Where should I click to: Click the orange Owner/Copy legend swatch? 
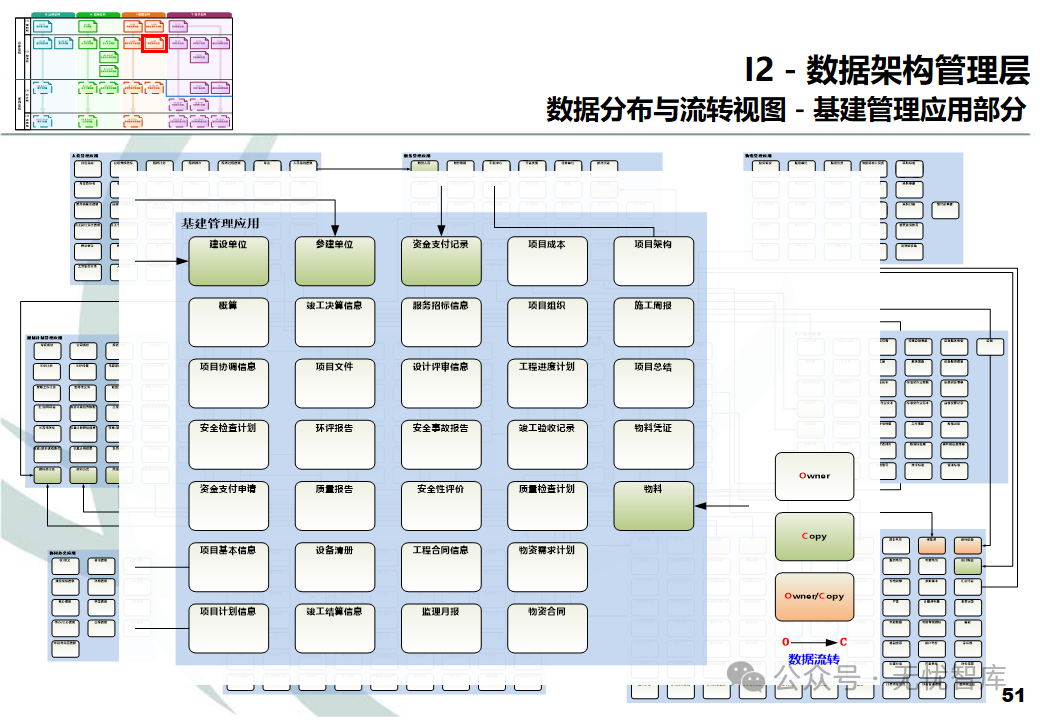(x=814, y=597)
